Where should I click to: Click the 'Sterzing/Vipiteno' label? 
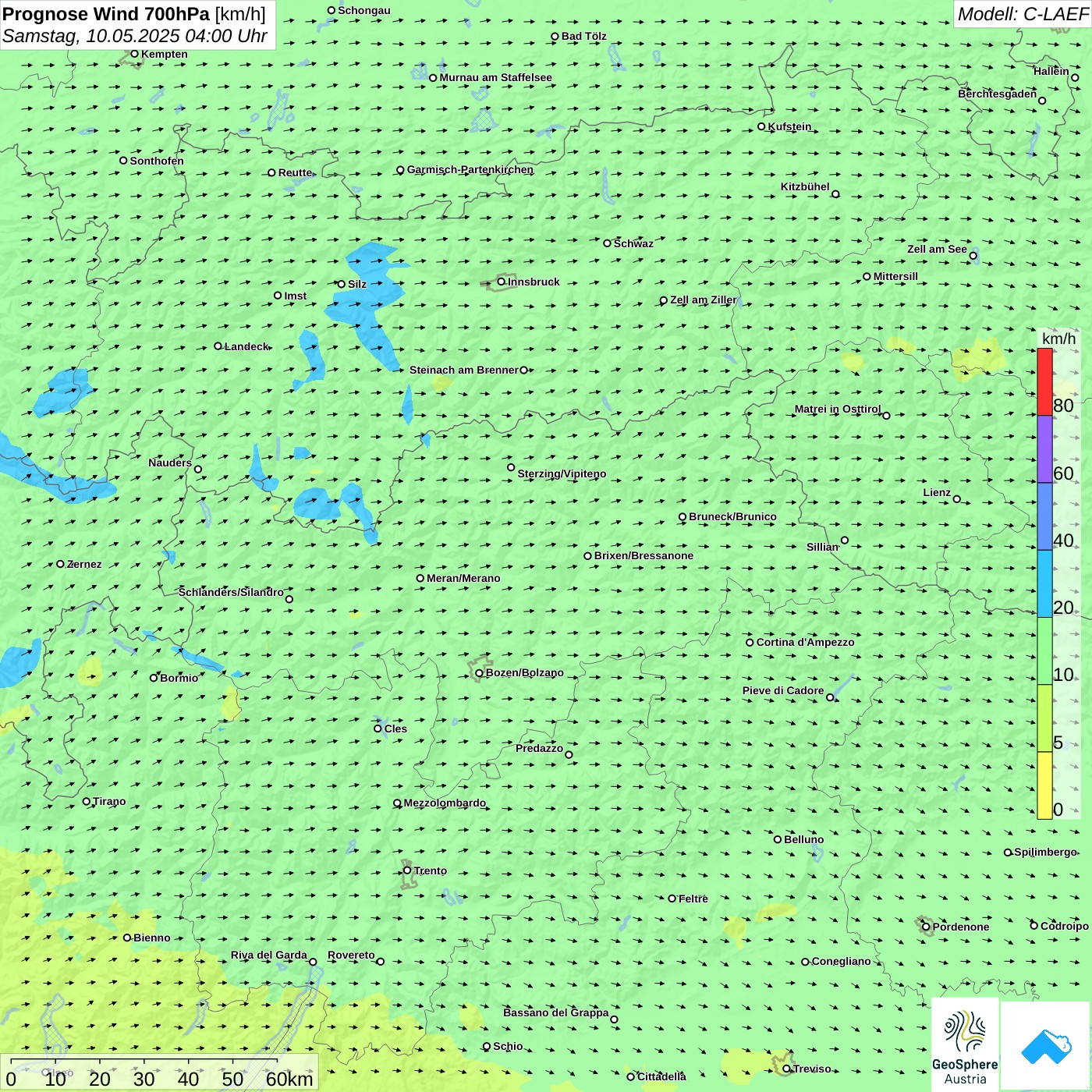point(562,473)
